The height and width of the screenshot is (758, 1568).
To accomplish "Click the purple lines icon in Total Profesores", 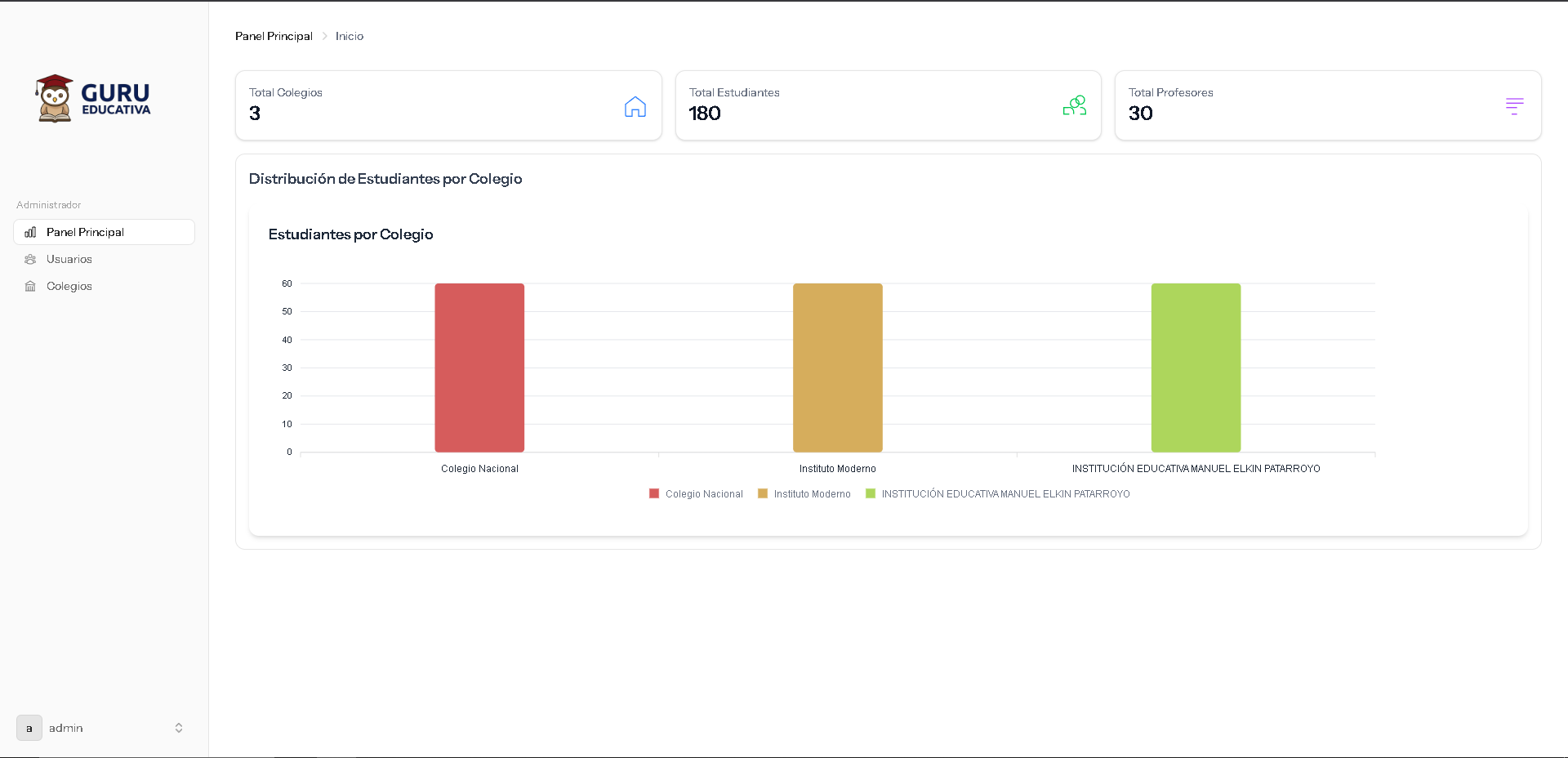I will [x=1514, y=106].
